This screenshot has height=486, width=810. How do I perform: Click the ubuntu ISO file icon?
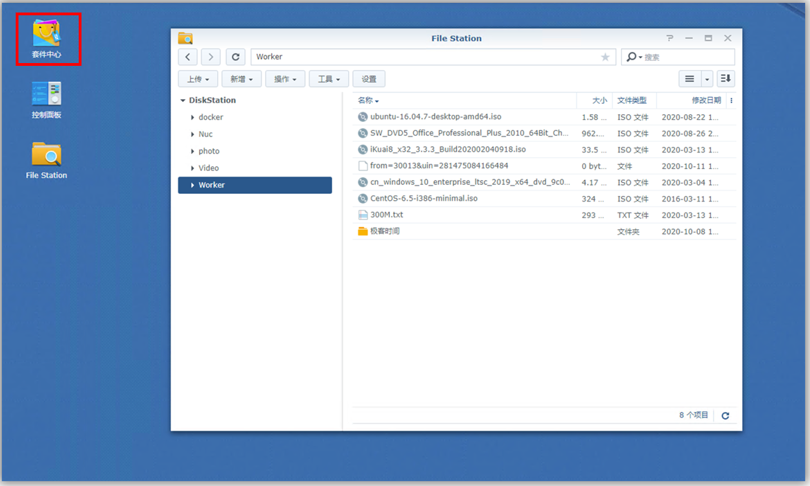(363, 117)
